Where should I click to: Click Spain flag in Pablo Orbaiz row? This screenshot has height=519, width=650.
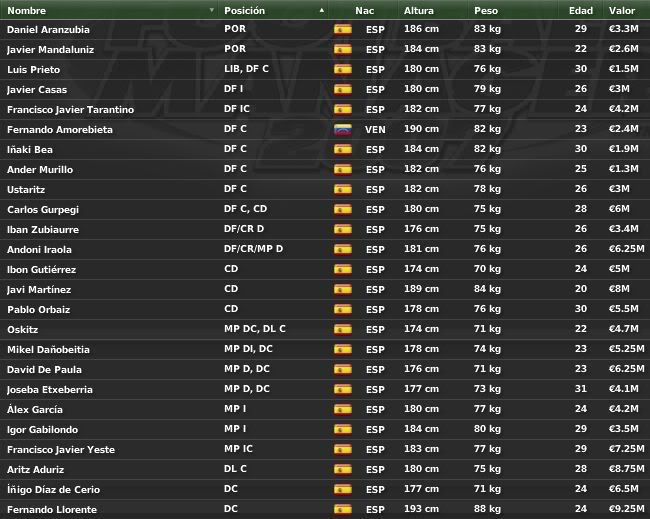click(x=343, y=309)
